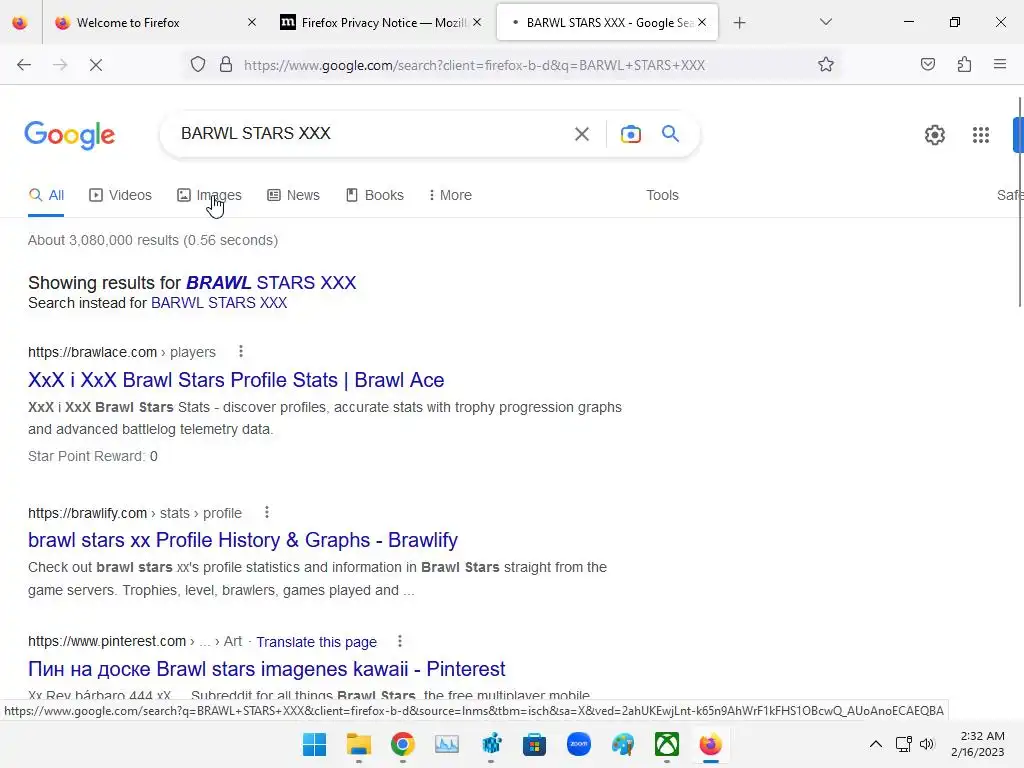Viewport: 1024px width, 768px height.
Task: Show hidden system tray icons
Action: [876, 744]
